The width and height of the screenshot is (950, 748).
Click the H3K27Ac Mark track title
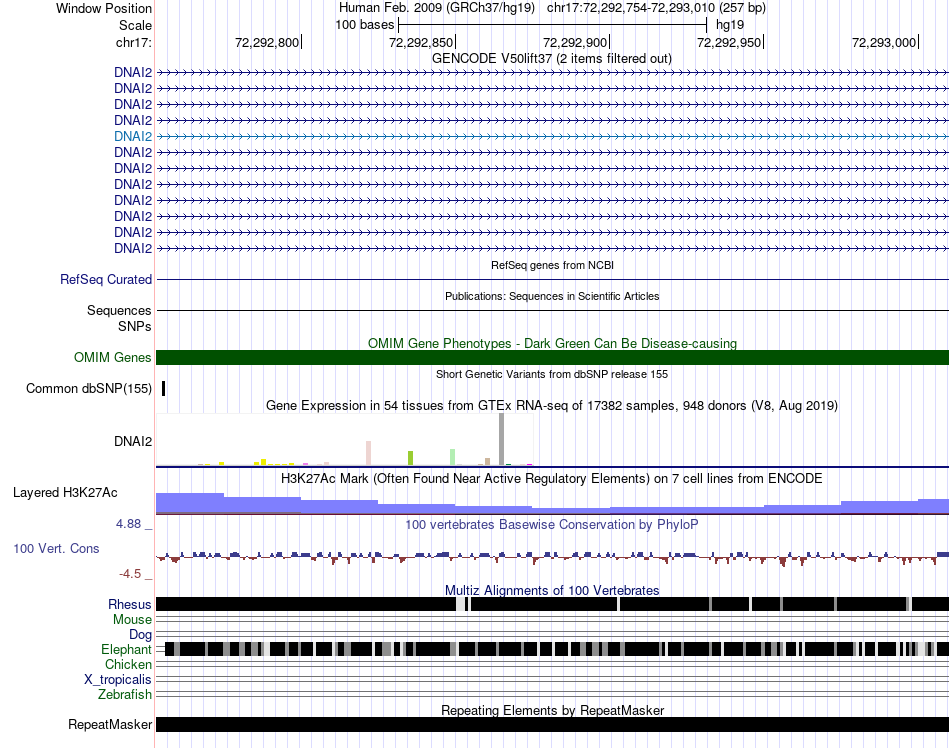551,478
